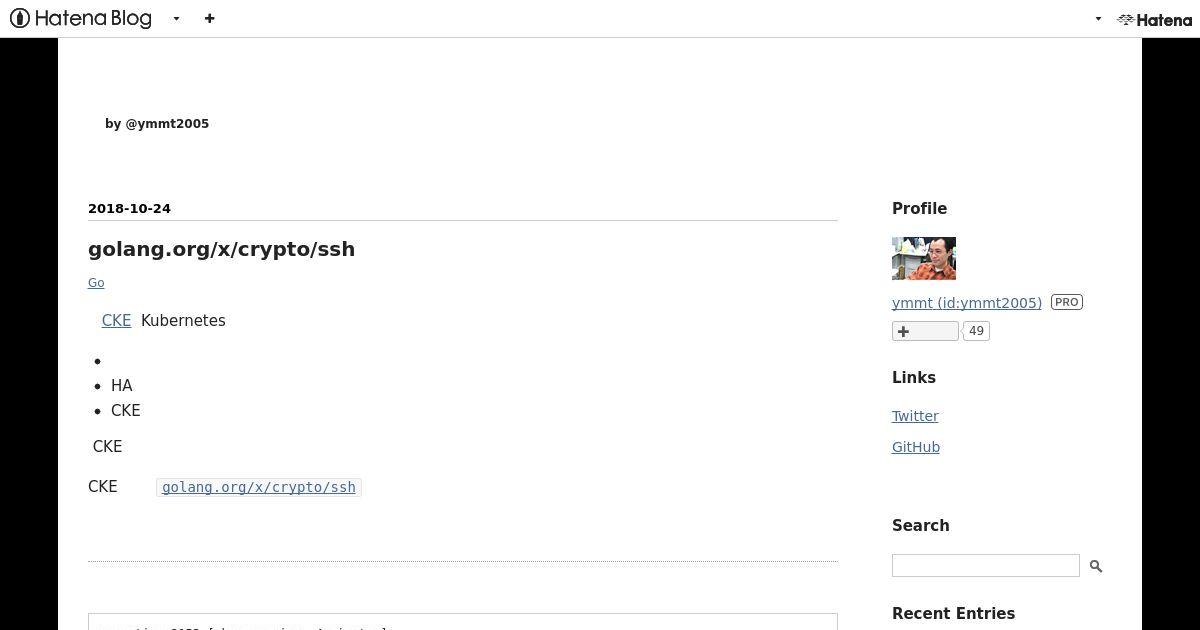Open the Twitter link
This screenshot has height=630, width=1200.
[x=915, y=416]
